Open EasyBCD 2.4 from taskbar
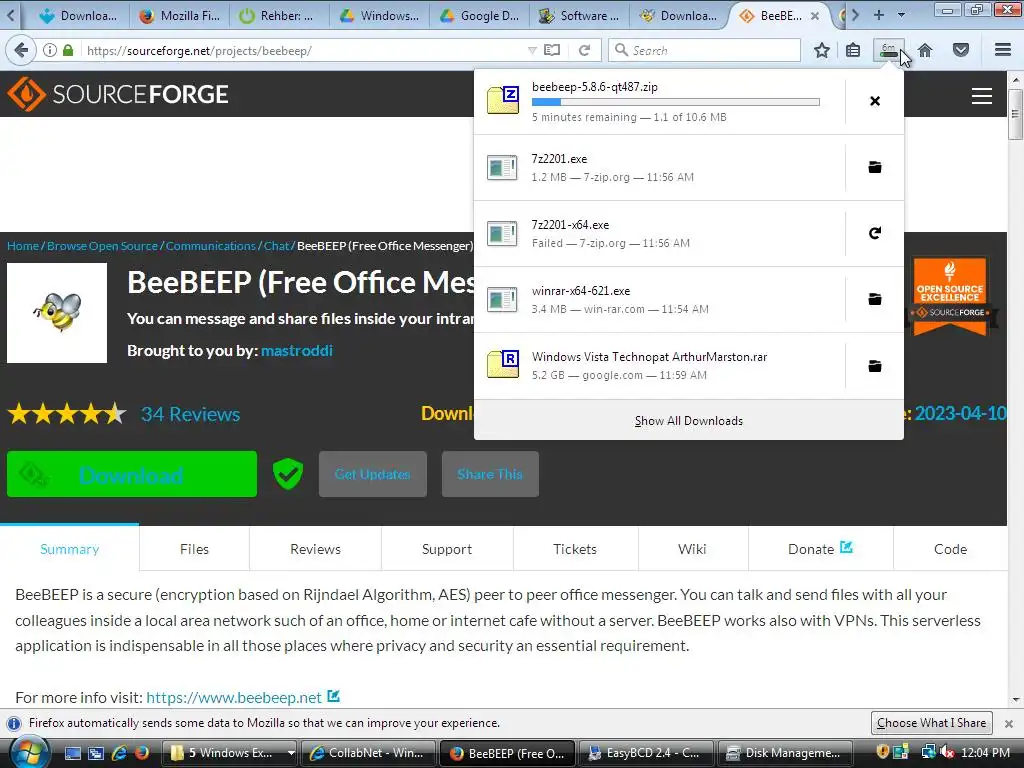This screenshot has width=1024, height=768. point(645,753)
